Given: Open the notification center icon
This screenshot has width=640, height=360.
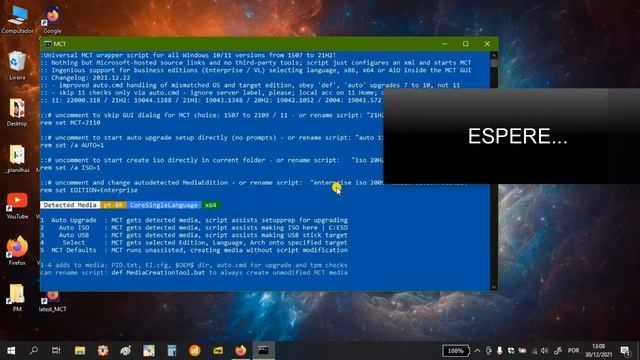Looking at the screenshot, I should (625, 351).
